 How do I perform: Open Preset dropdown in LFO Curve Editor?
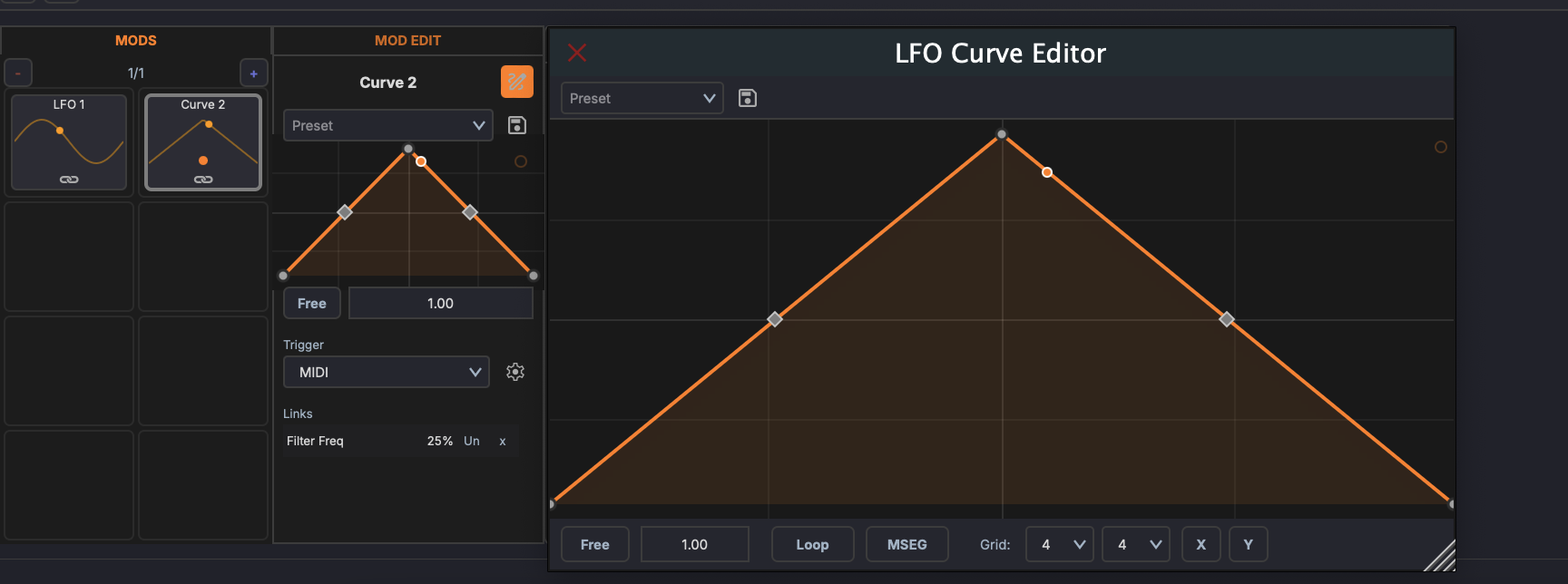[642, 98]
